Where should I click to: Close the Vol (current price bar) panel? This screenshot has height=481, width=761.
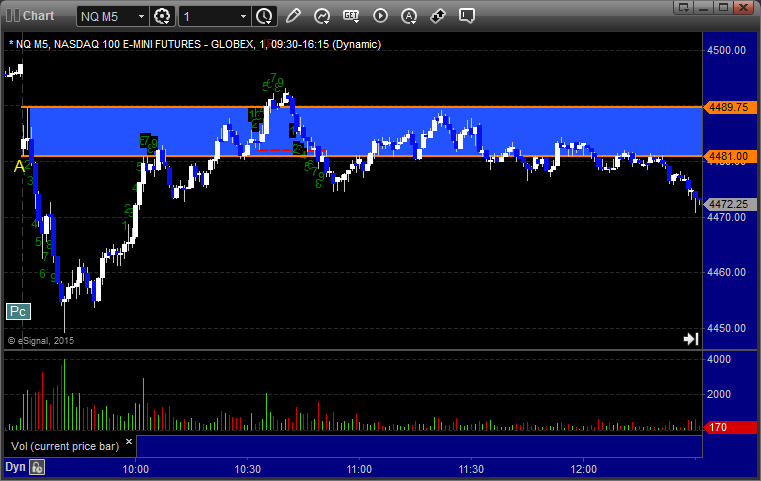click(x=129, y=442)
